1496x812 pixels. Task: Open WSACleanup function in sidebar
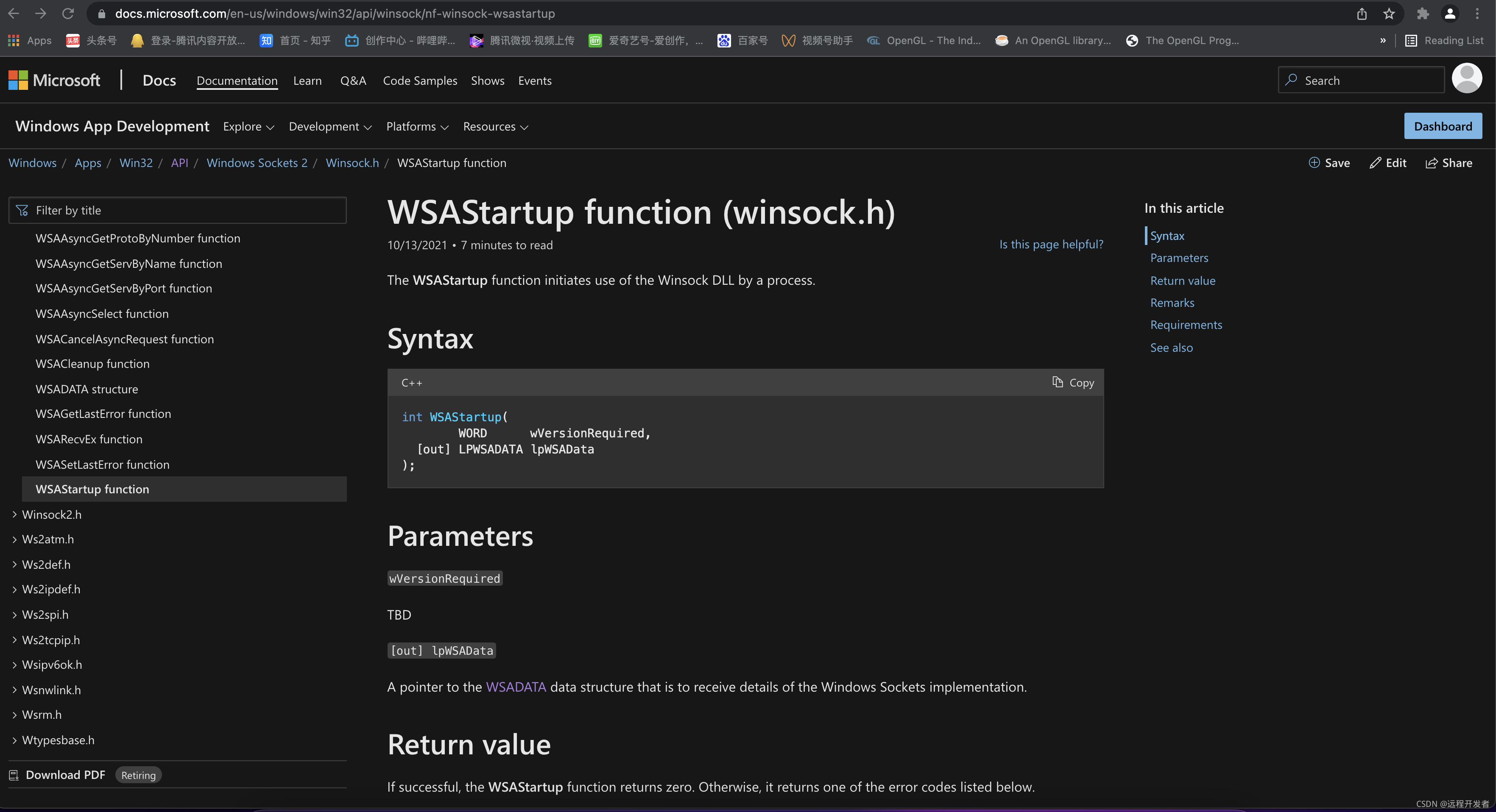tap(92, 363)
